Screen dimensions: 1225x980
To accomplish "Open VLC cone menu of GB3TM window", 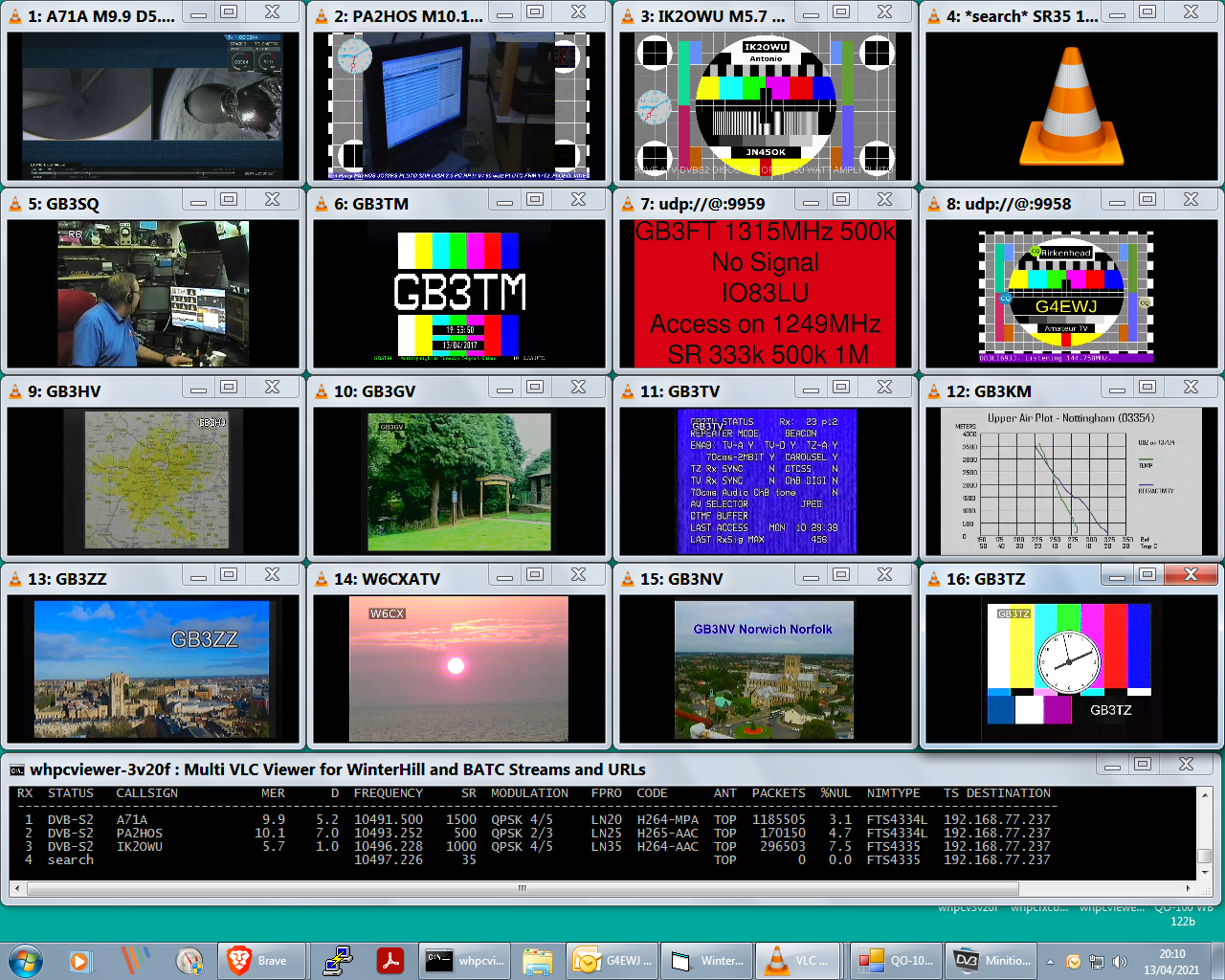I will (322, 204).
